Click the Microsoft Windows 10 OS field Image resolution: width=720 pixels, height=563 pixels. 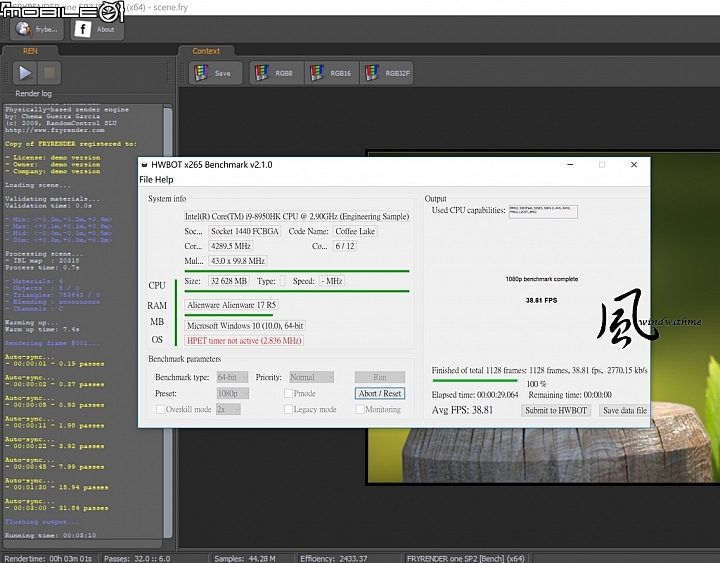[245, 326]
